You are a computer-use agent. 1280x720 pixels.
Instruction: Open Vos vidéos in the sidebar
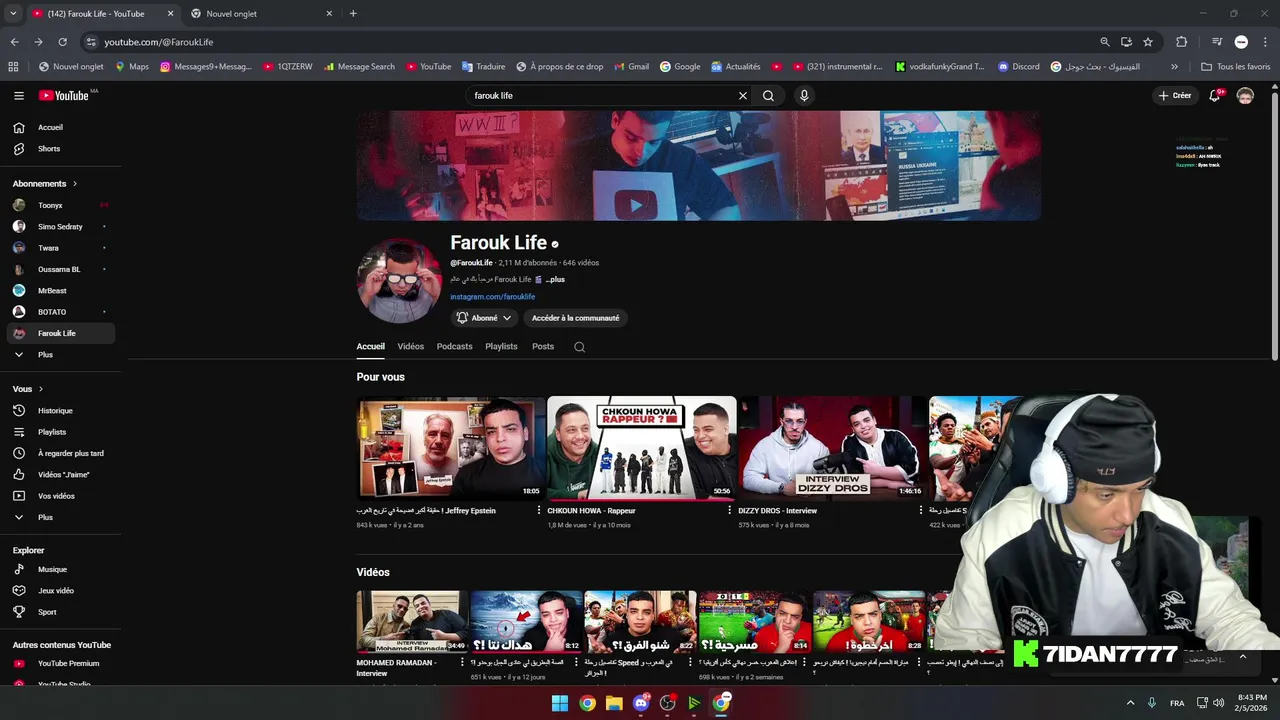60,496
